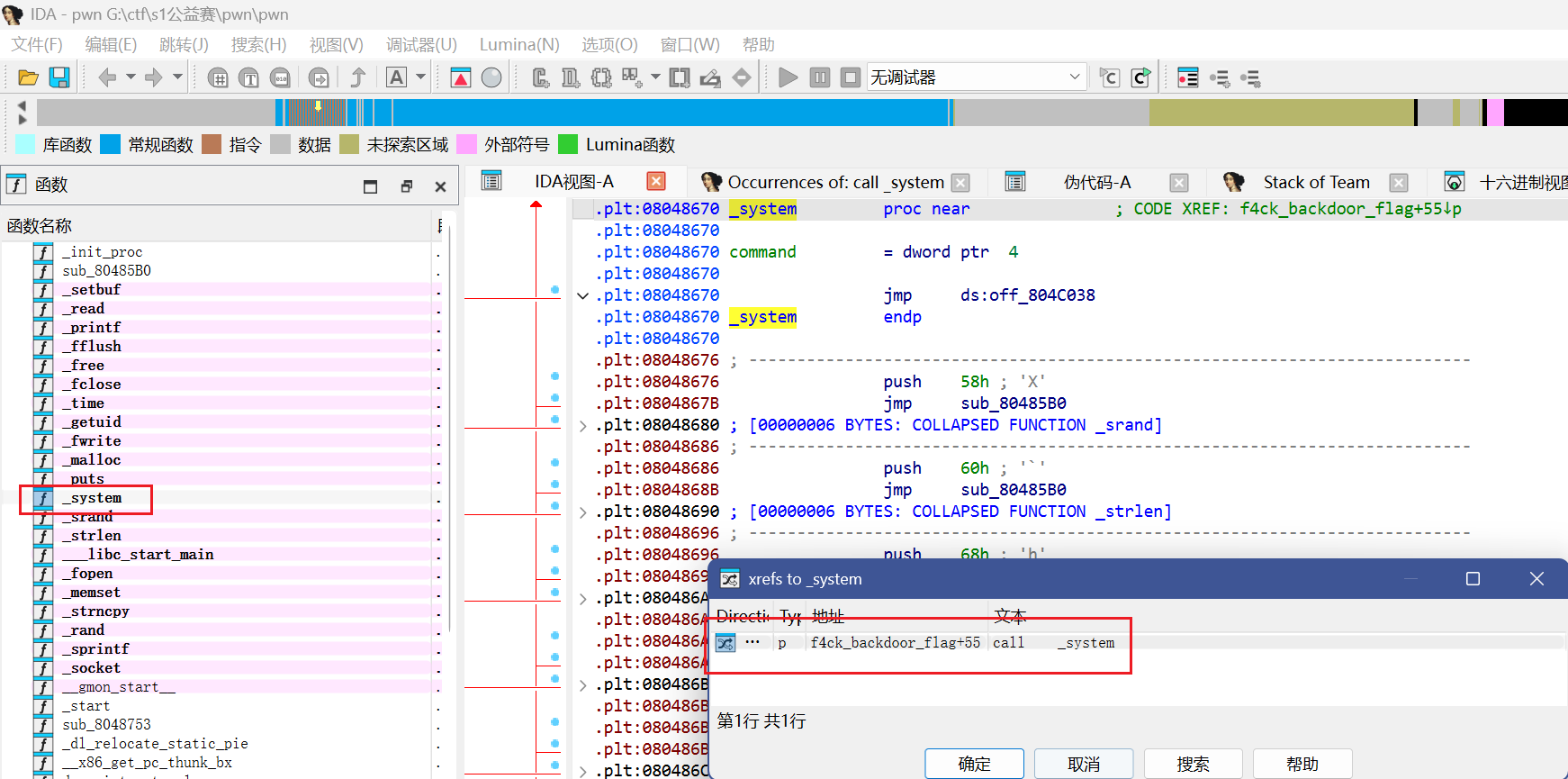The image size is (1568, 779).
Task: Switch to the Stack of Team tab
Action: tap(1315, 182)
